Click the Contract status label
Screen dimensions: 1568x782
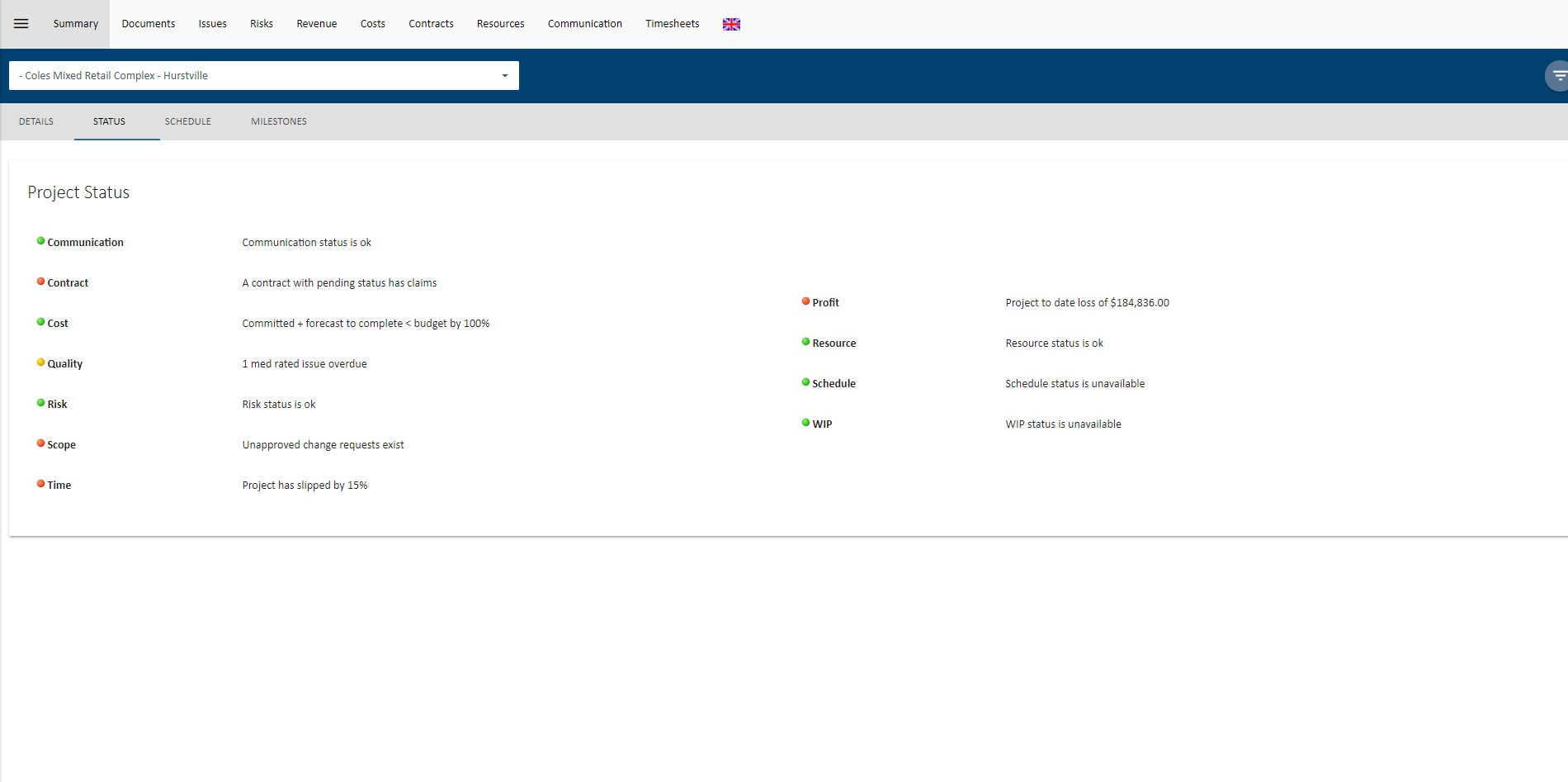[x=68, y=283]
